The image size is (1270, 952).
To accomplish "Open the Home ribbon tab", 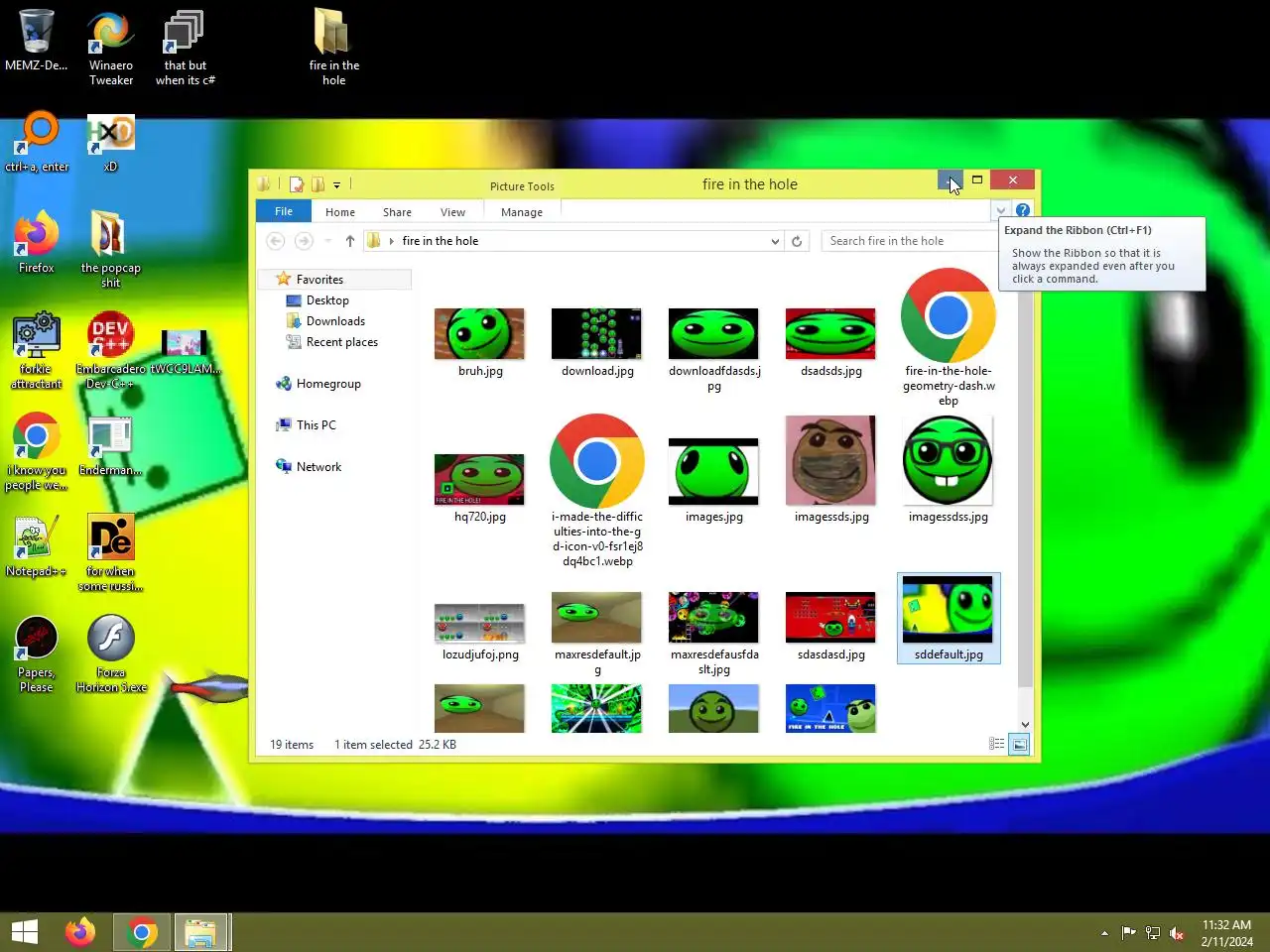I will 340,212.
